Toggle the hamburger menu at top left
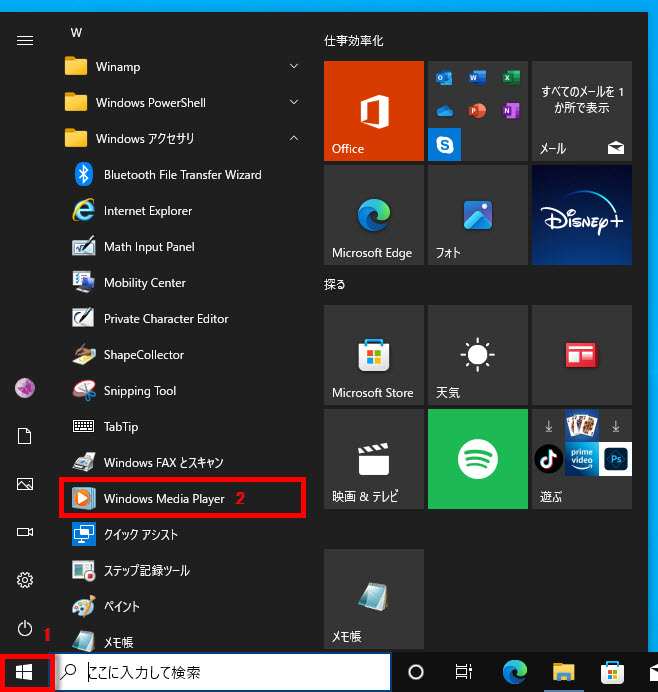Viewport: 658px width, 692px height. [x=25, y=40]
